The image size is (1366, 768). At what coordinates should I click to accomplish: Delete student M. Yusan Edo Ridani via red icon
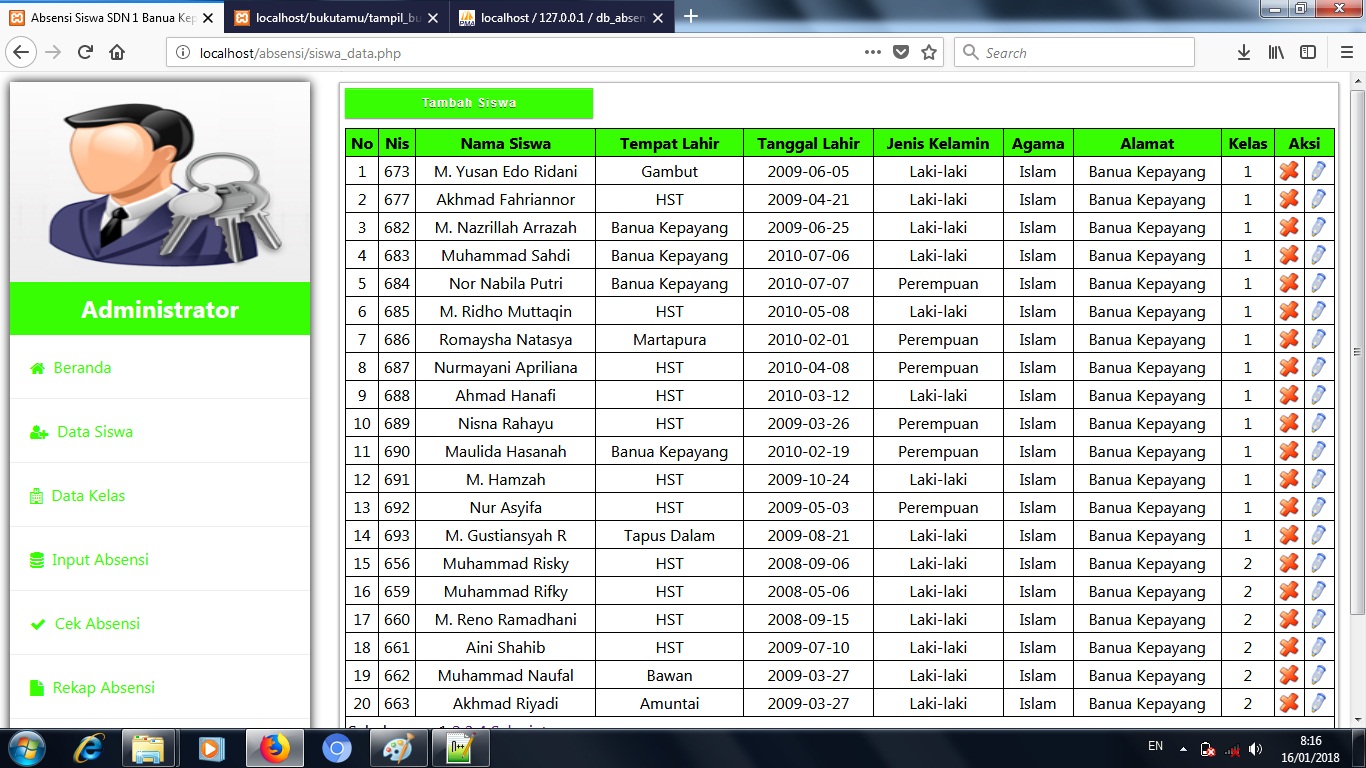(1288, 171)
